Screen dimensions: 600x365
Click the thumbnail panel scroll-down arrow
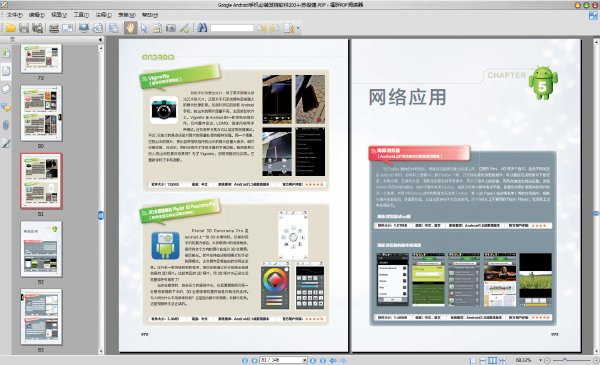[x=101, y=351]
